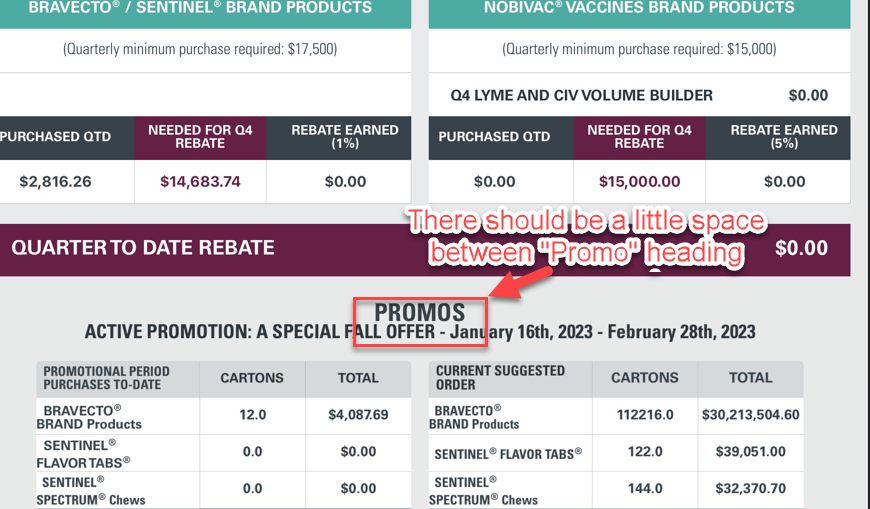Select the $14,683.74 needed for rebate value

click(x=200, y=182)
